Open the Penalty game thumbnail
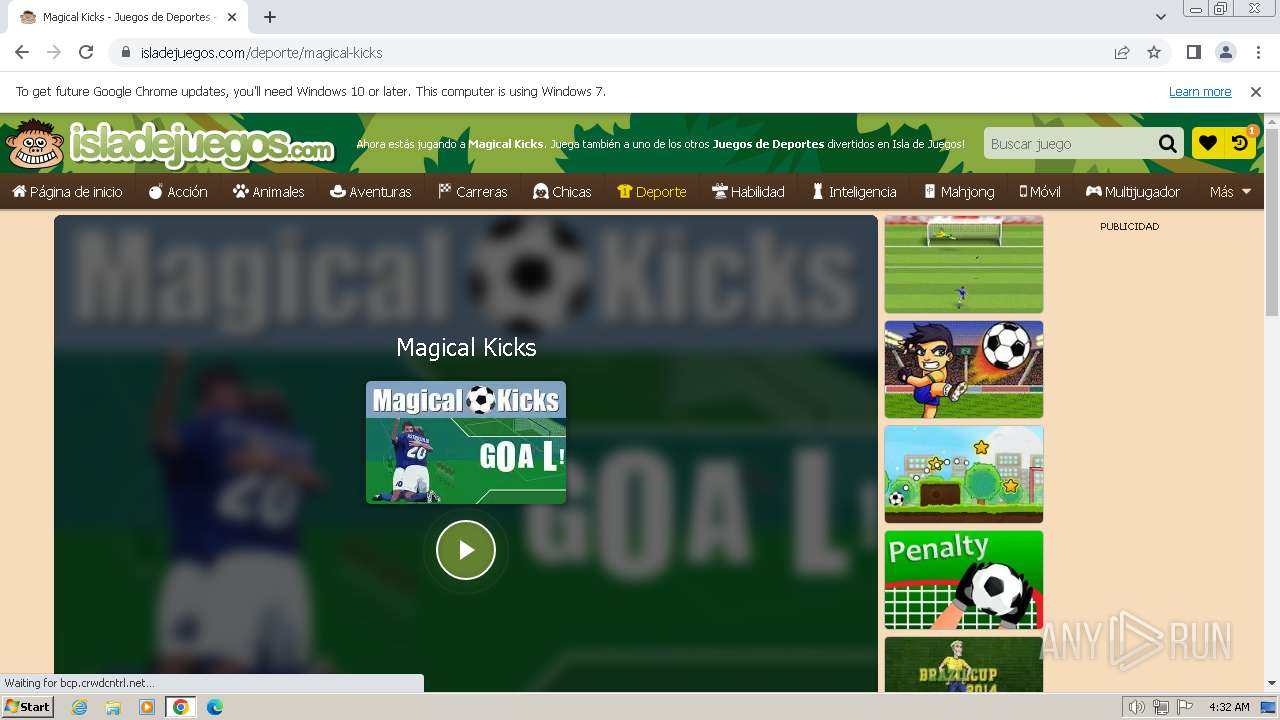The width and height of the screenshot is (1280, 720). (964, 579)
